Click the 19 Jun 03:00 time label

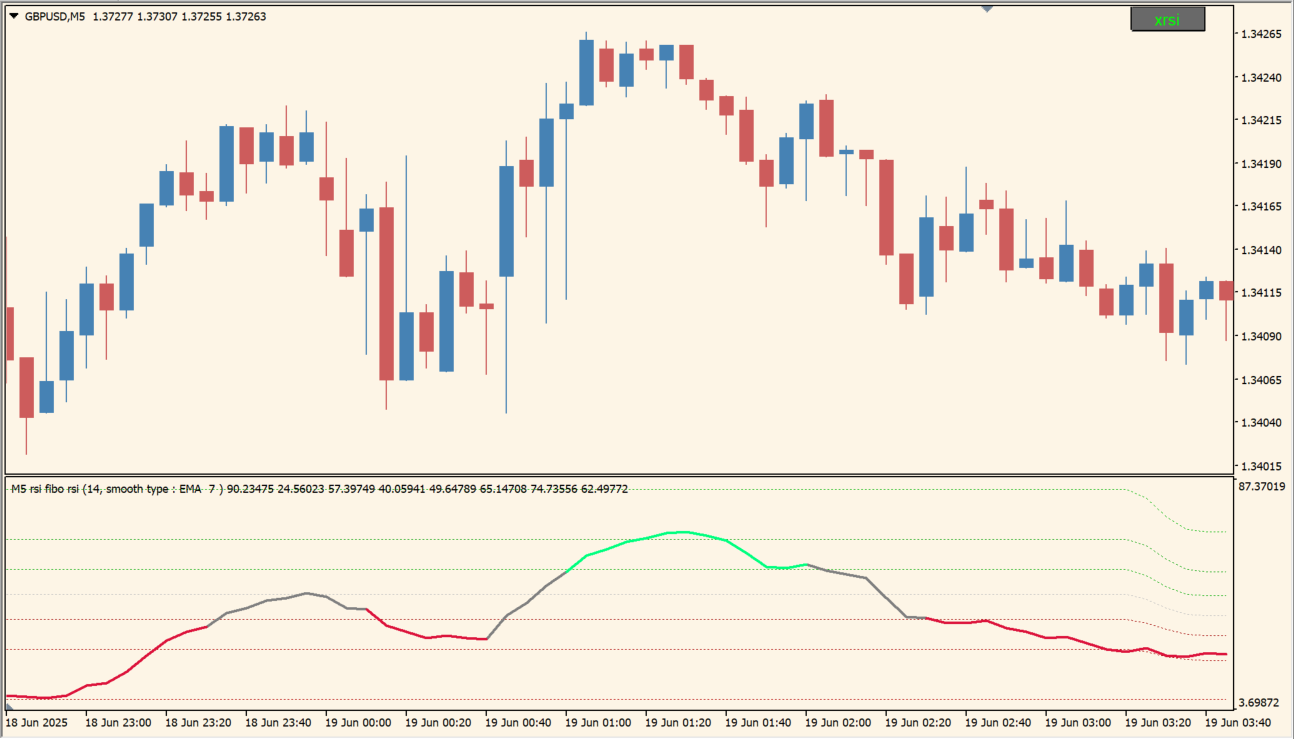1078,721
